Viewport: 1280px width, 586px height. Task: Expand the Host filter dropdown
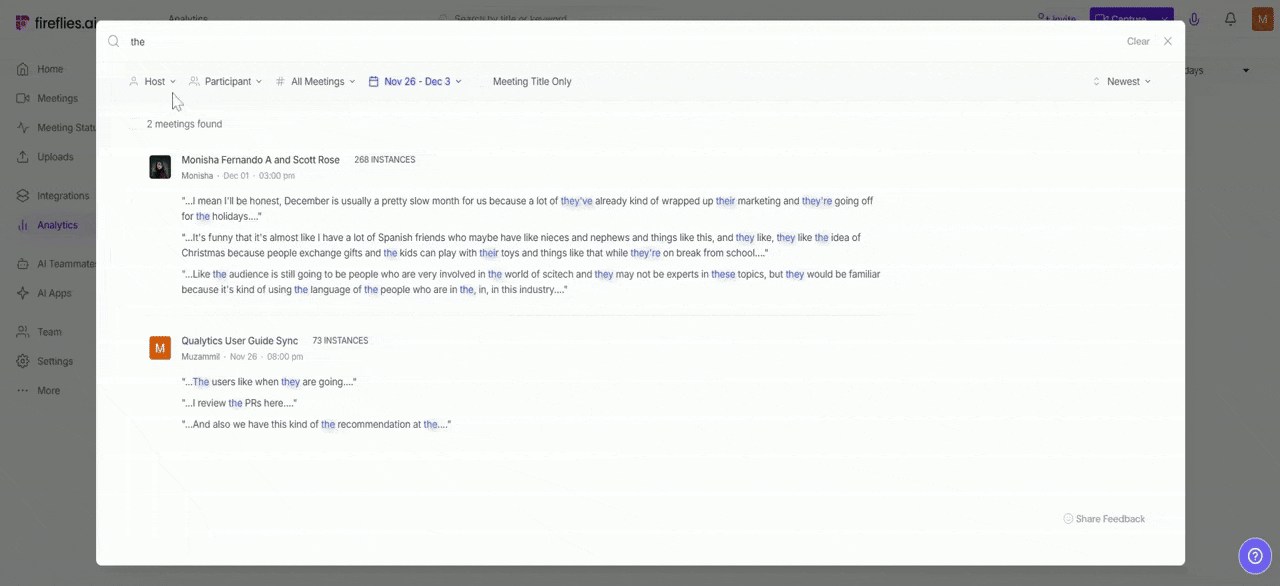tap(154, 81)
